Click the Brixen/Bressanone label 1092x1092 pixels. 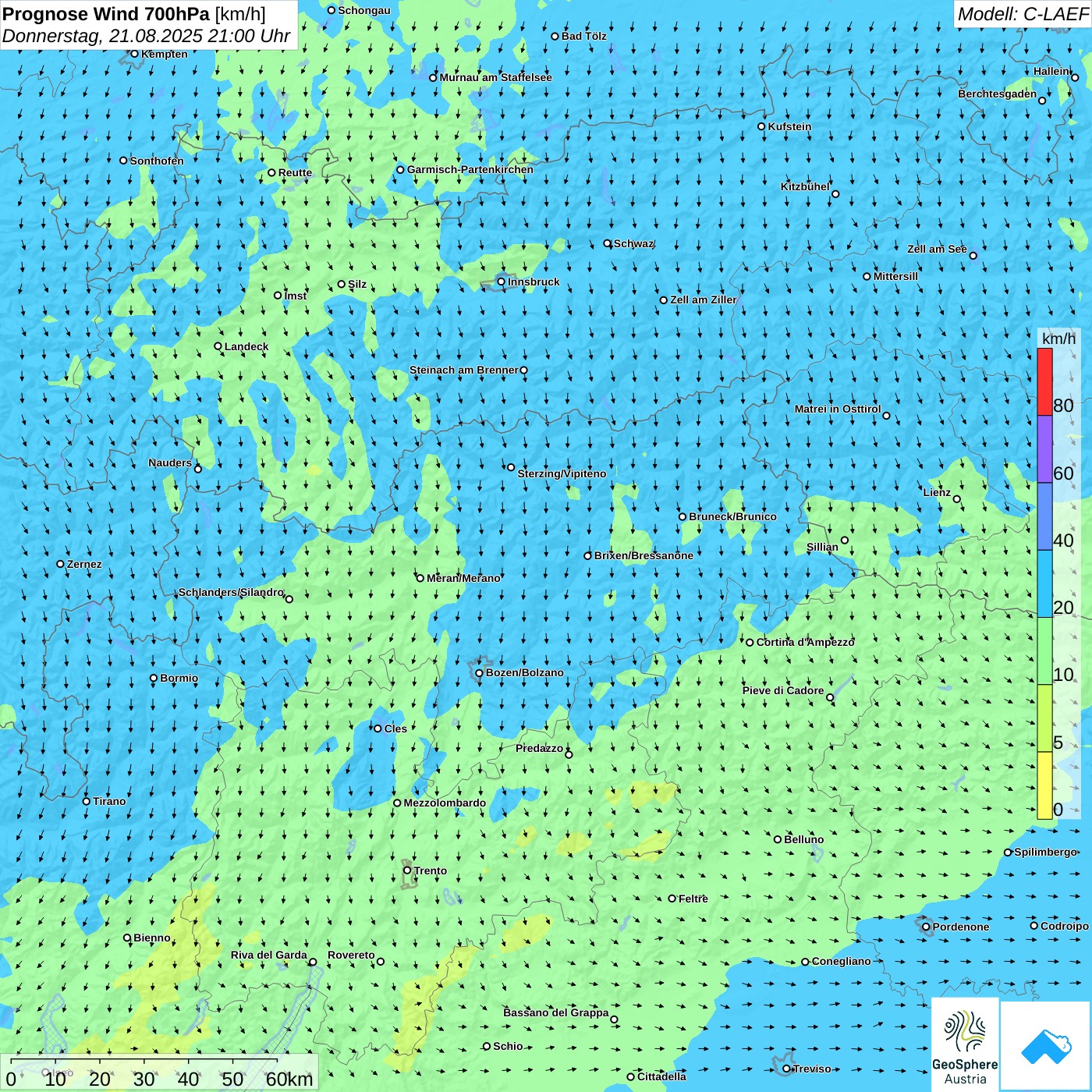tap(643, 555)
